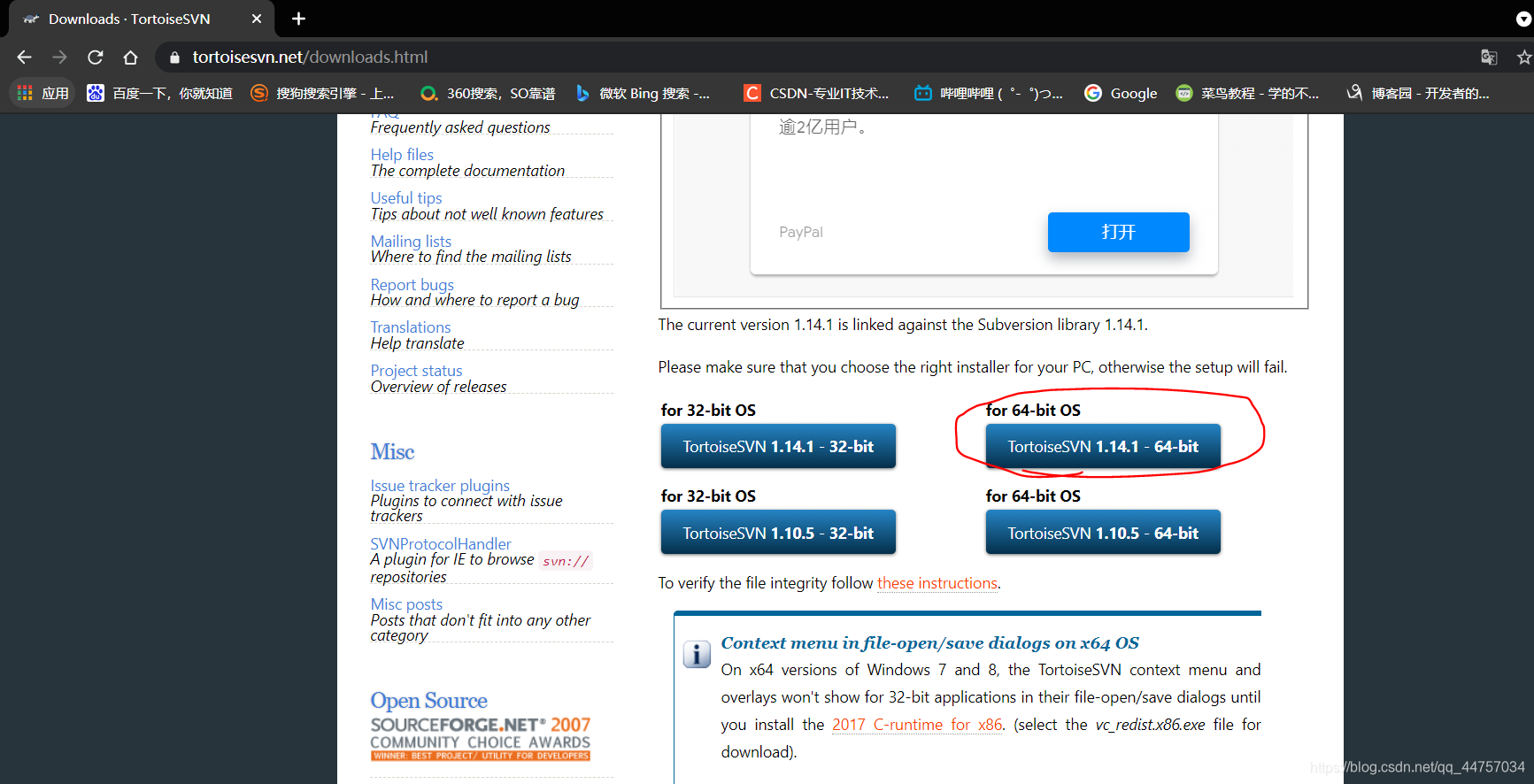Open the Report bugs link
Viewport: 1534px width, 784px height.
click(x=412, y=285)
